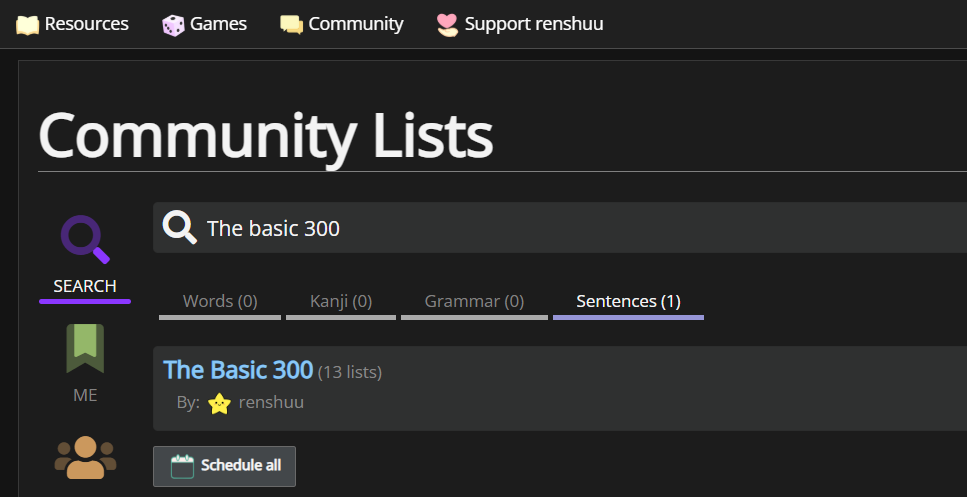Focus the search field containing "The basic 300"
The height and width of the screenshot is (497, 967).
coord(560,228)
